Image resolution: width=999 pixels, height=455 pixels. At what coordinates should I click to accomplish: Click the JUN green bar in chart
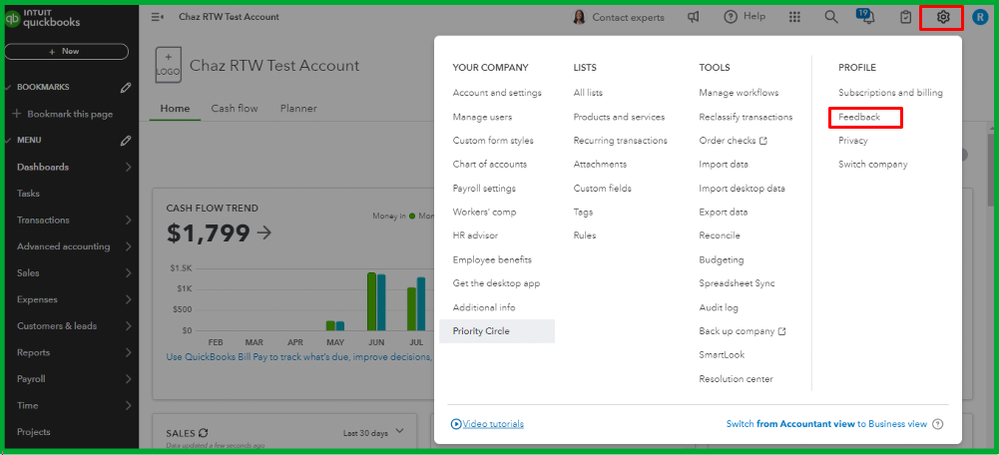(371, 301)
